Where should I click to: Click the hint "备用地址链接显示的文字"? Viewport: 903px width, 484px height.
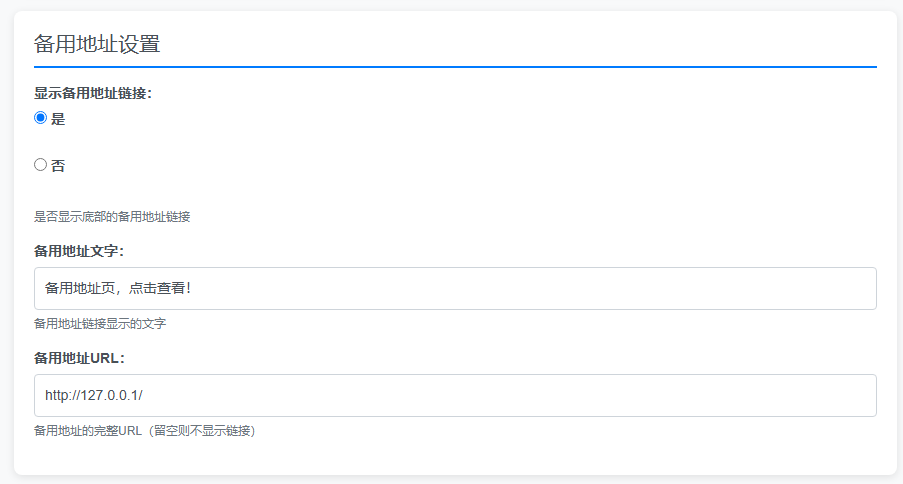[x=100, y=324]
